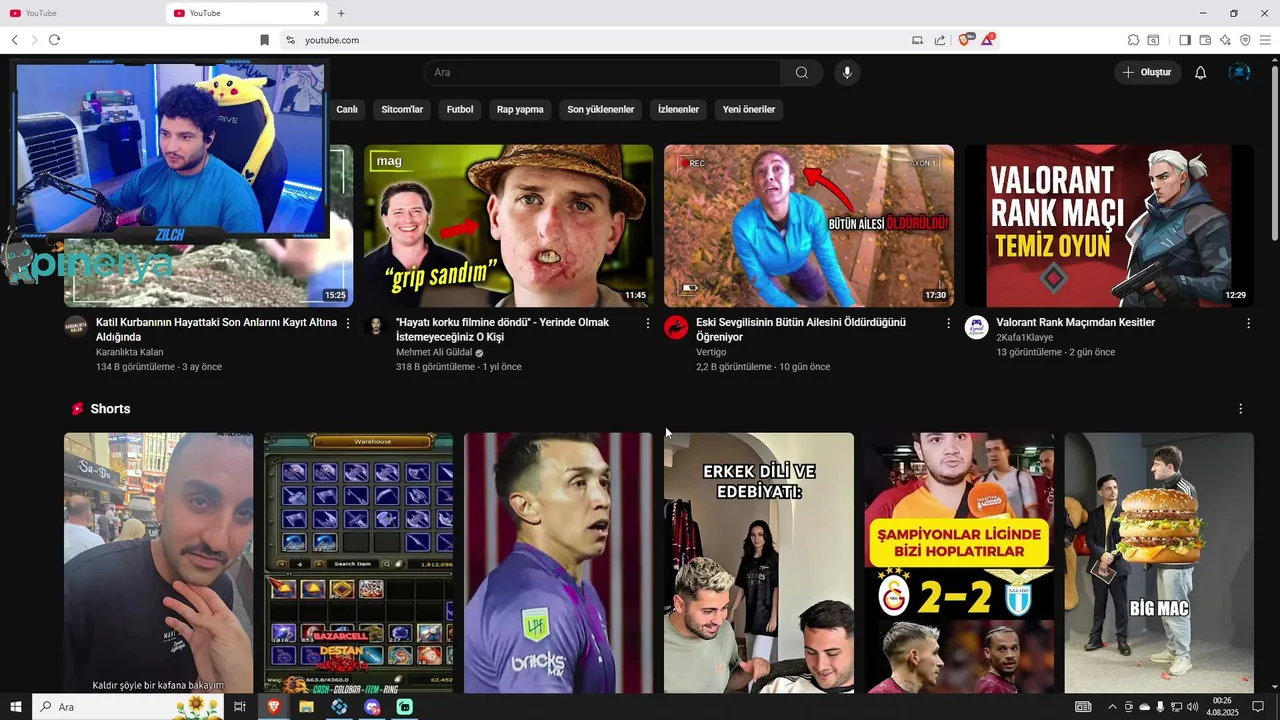
Task: Click the YouTube search magnifier button
Action: (802, 72)
